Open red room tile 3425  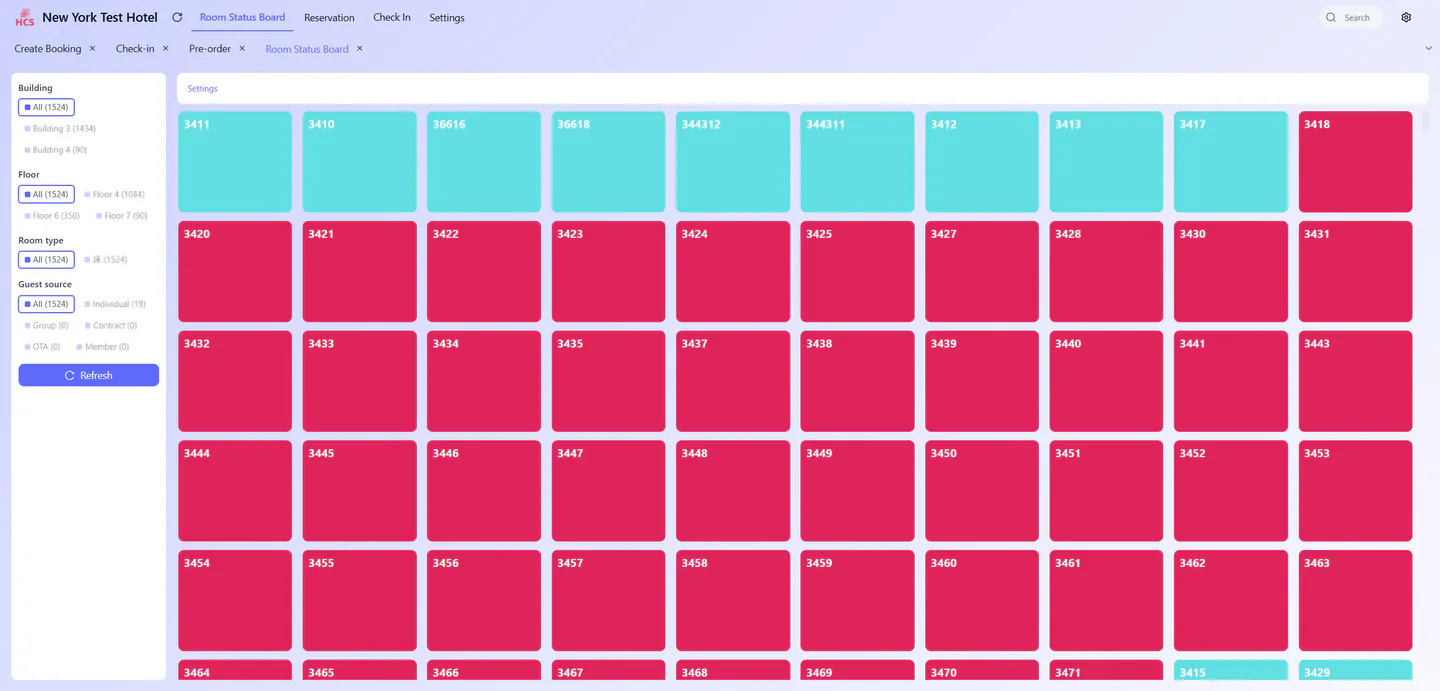858,271
